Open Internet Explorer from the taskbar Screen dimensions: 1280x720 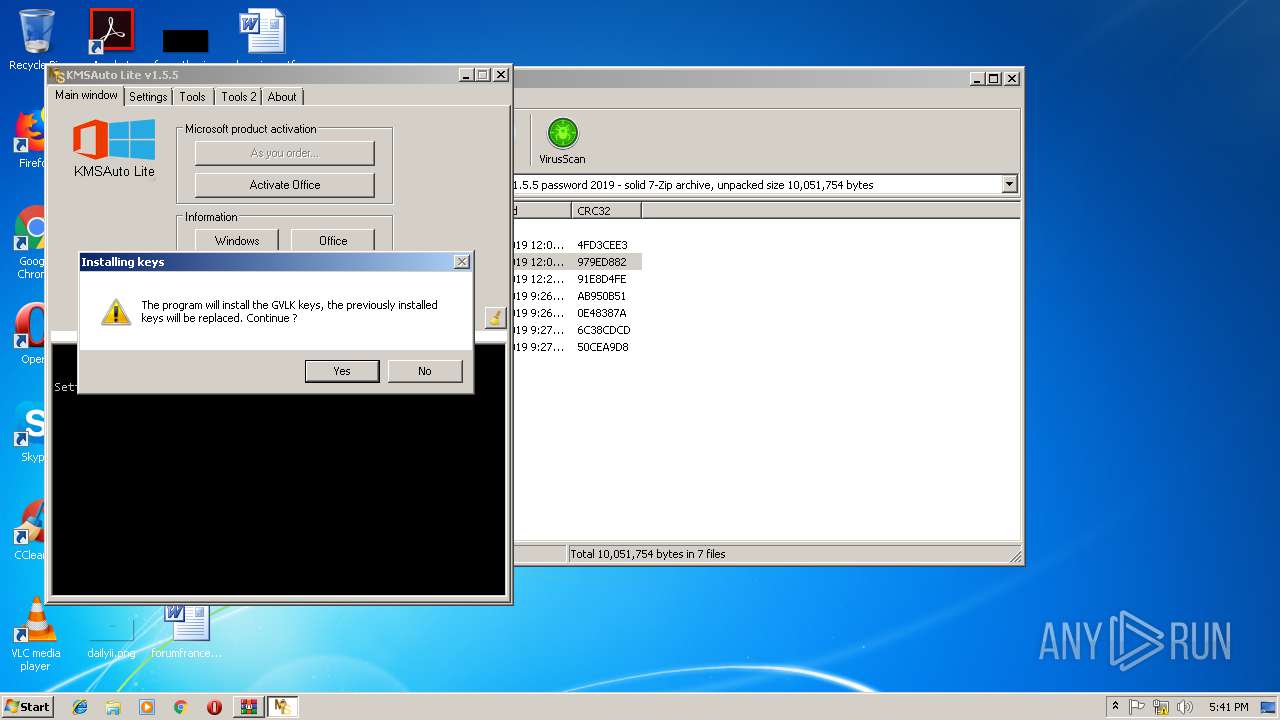(80, 707)
